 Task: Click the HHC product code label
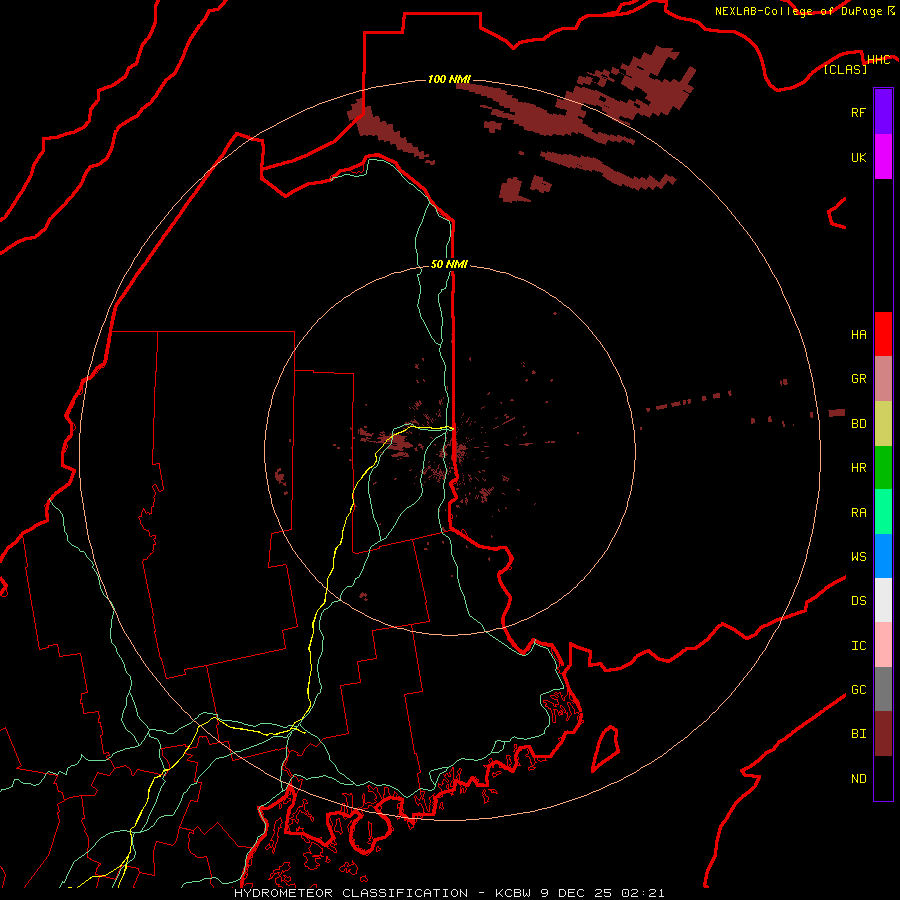(878, 60)
